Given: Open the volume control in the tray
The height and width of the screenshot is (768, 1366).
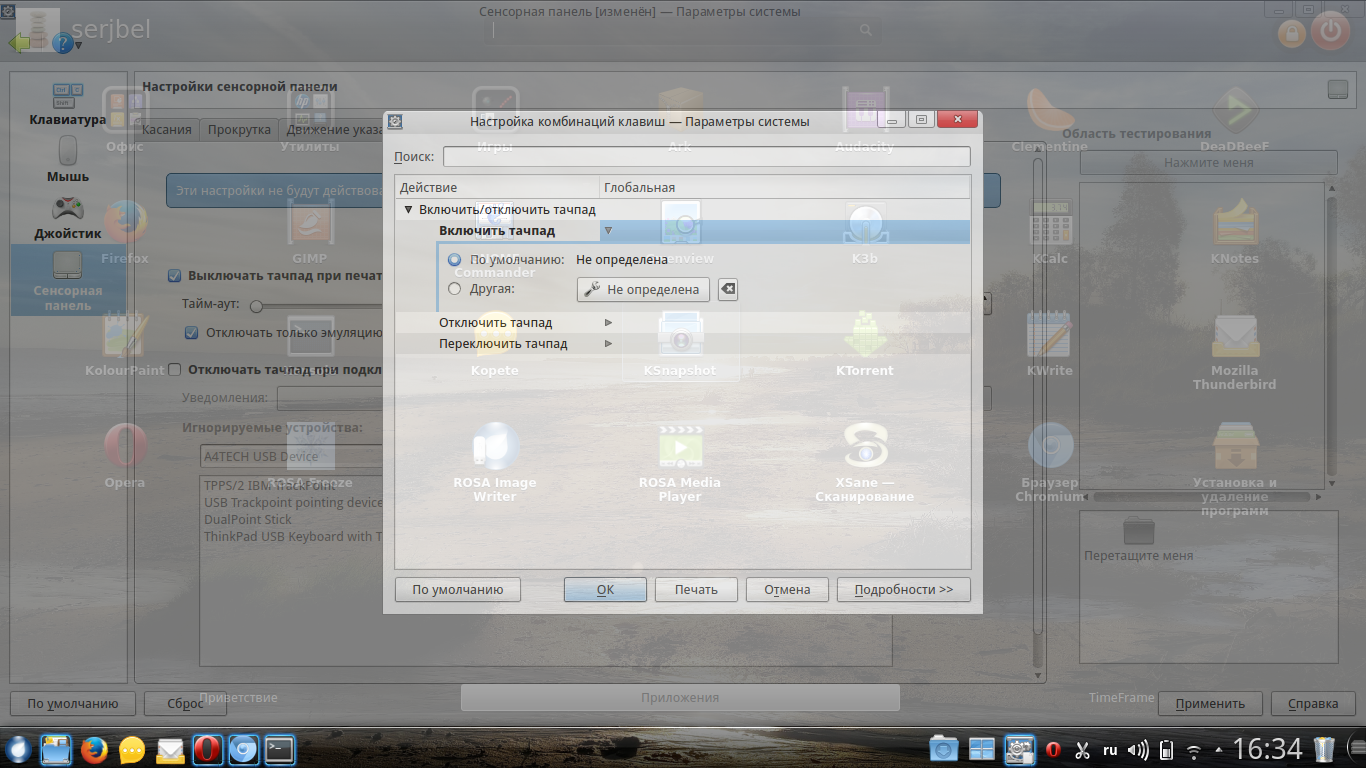Looking at the screenshot, I should (x=1137, y=749).
